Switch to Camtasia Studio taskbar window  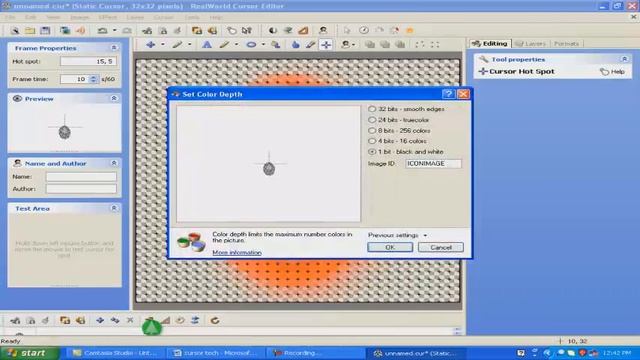pyautogui.click(x=115, y=353)
